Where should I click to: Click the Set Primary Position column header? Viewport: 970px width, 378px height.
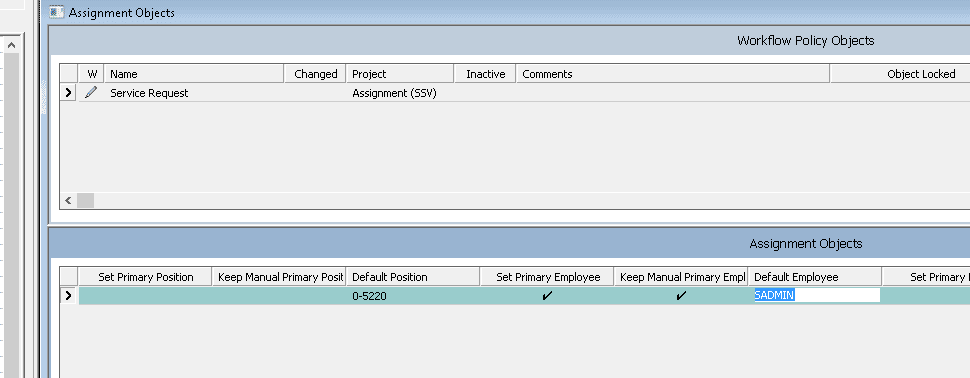click(145, 277)
